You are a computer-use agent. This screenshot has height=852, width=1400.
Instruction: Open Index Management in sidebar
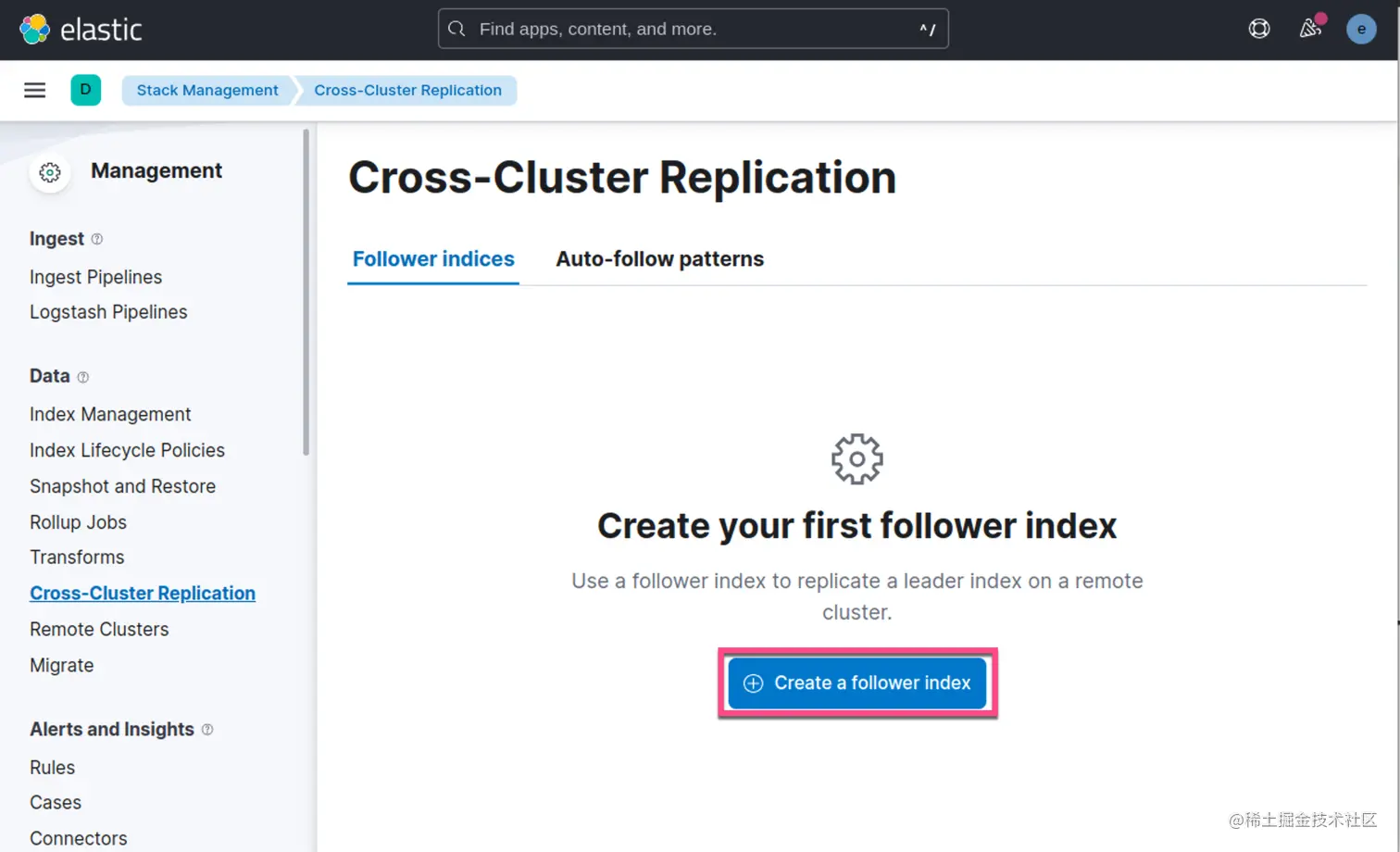tap(110, 414)
